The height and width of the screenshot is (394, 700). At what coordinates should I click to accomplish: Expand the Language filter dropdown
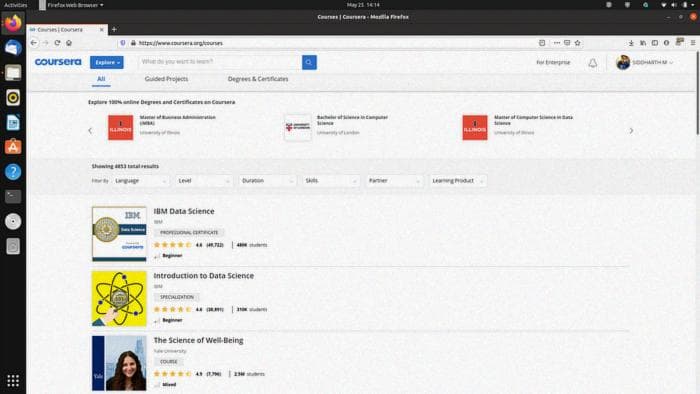[140, 181]
